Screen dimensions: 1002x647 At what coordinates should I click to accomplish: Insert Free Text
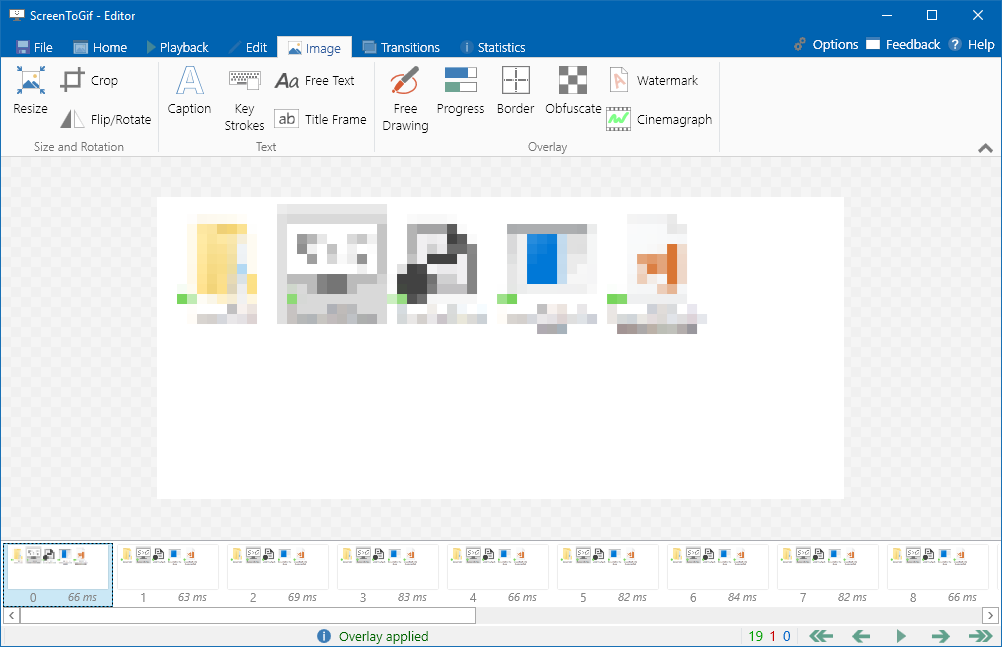pos(314,81)
